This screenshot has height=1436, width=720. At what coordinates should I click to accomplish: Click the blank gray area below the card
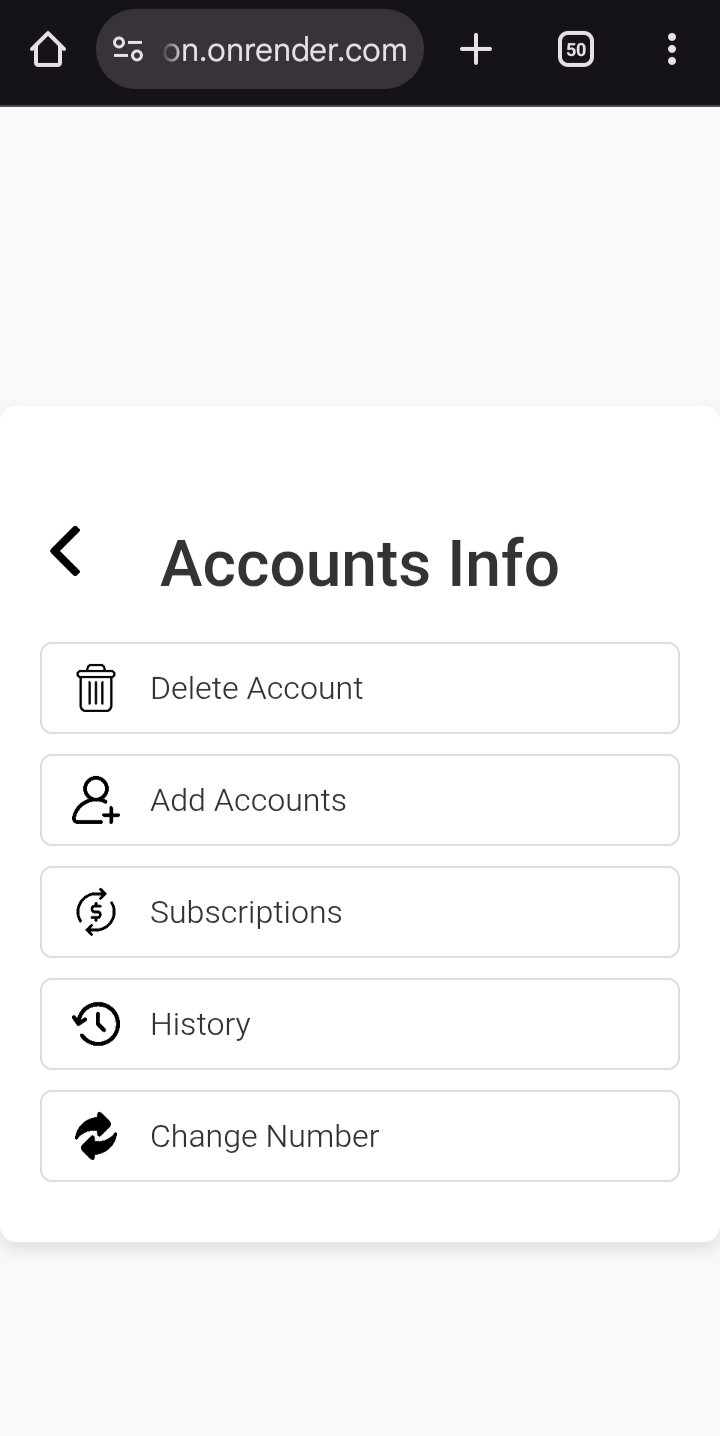point(360,1340)
